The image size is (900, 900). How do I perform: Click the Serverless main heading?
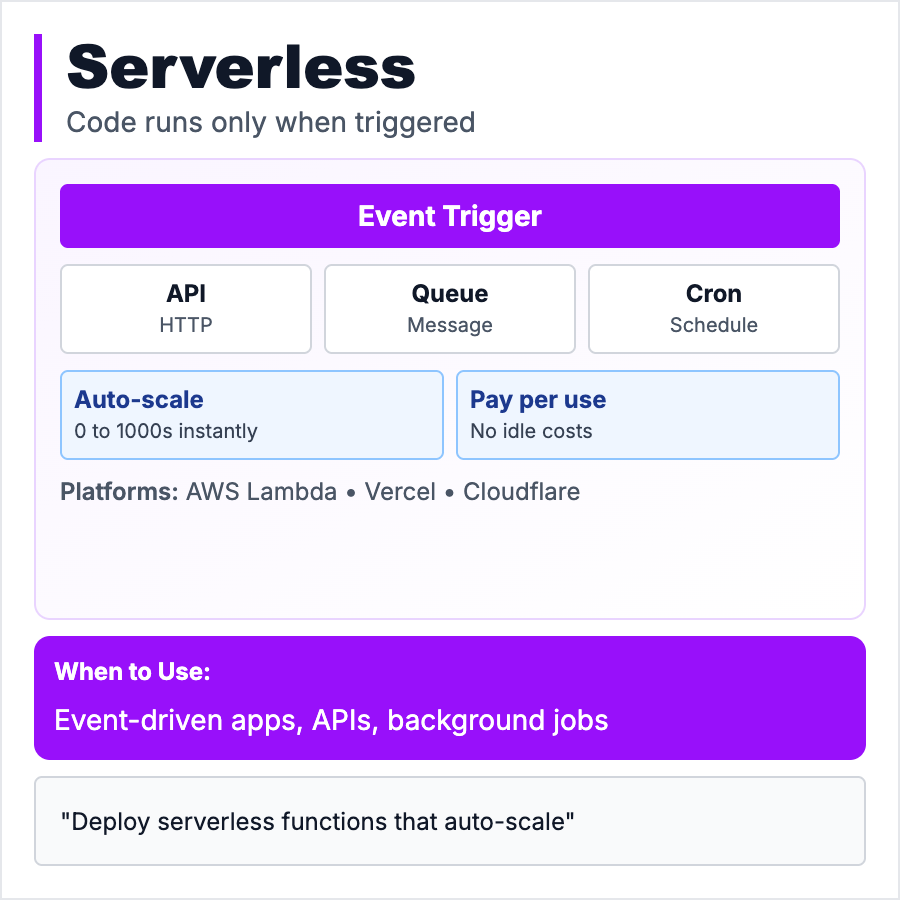[241, 68]
